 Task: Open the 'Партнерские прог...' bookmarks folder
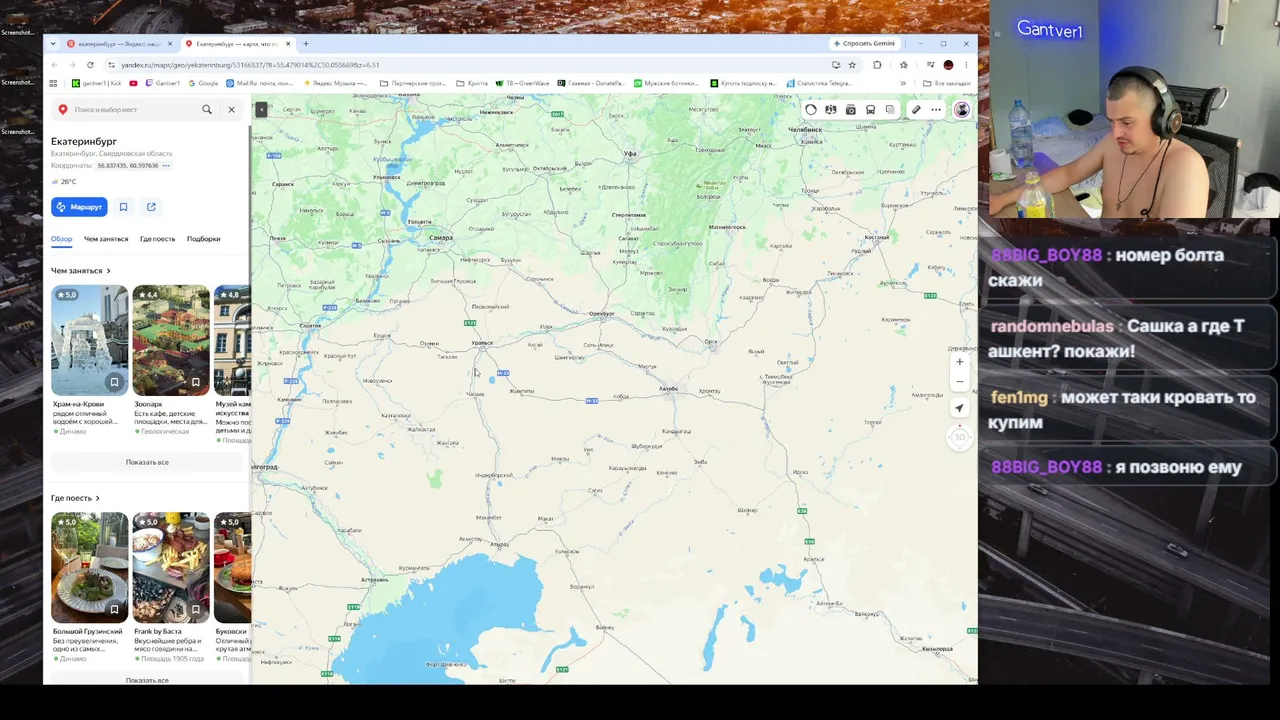click(x=414, y=83)
